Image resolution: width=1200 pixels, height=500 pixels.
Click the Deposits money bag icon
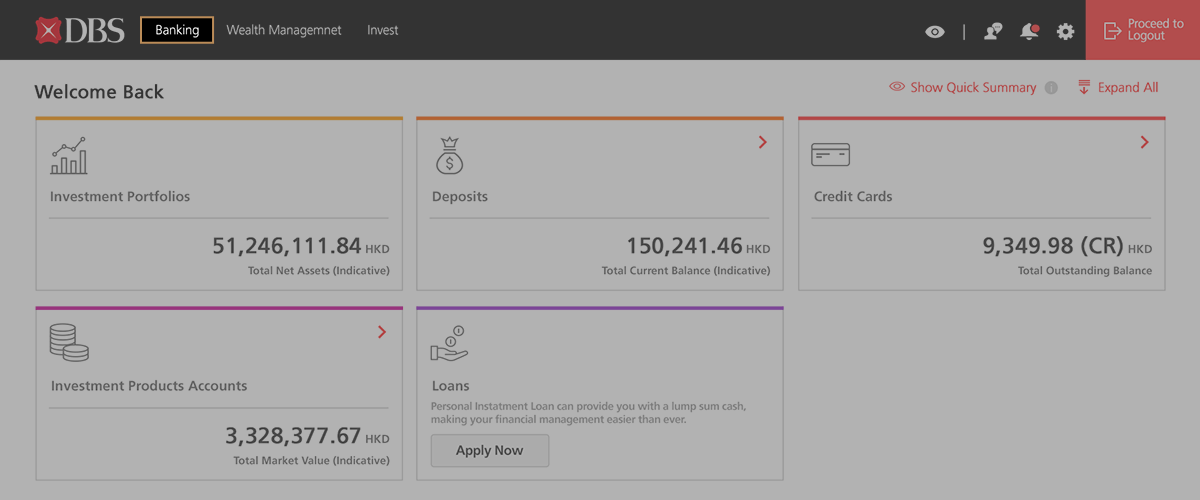pos(449,156)
